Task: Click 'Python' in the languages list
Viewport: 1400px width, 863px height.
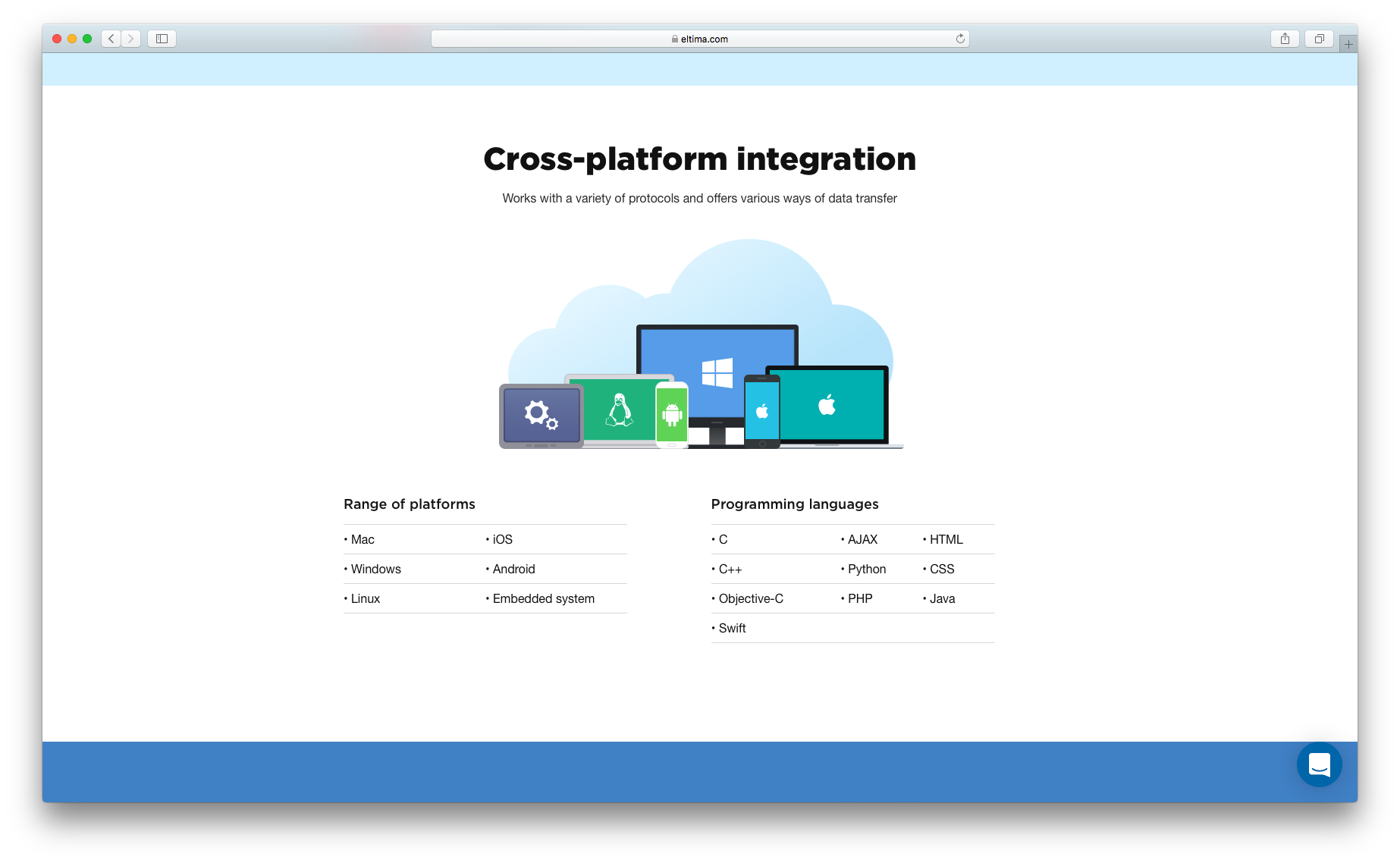Action: 867,569
